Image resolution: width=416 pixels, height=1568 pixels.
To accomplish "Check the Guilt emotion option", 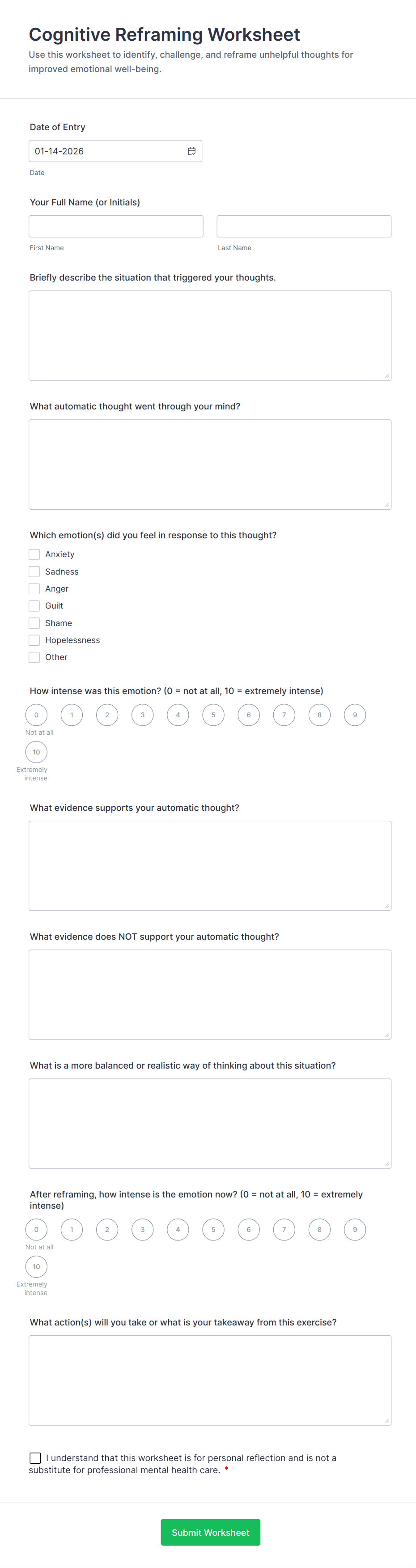I will (x=35, y=605).
